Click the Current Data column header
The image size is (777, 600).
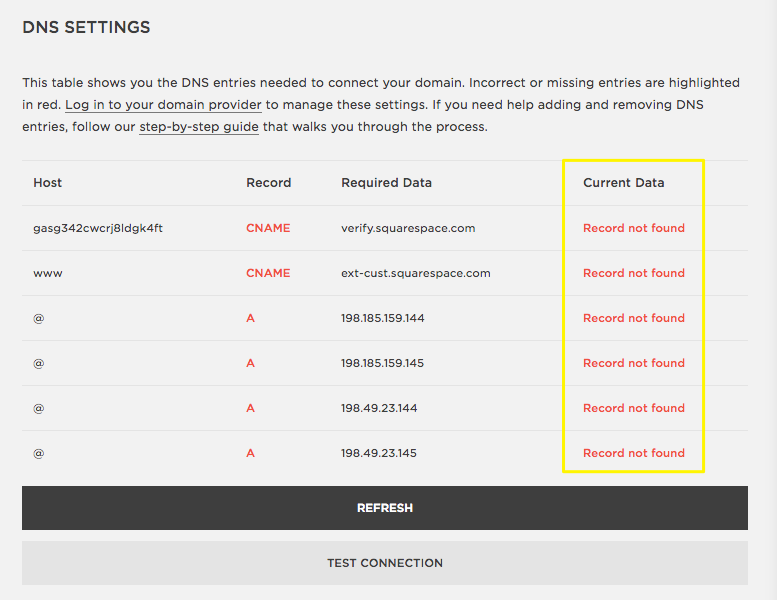point(623,183)
